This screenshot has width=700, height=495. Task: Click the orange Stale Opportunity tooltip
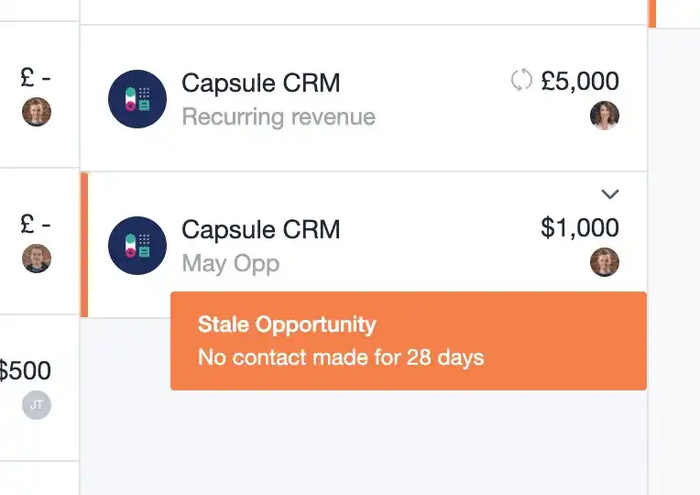point(408,341)
